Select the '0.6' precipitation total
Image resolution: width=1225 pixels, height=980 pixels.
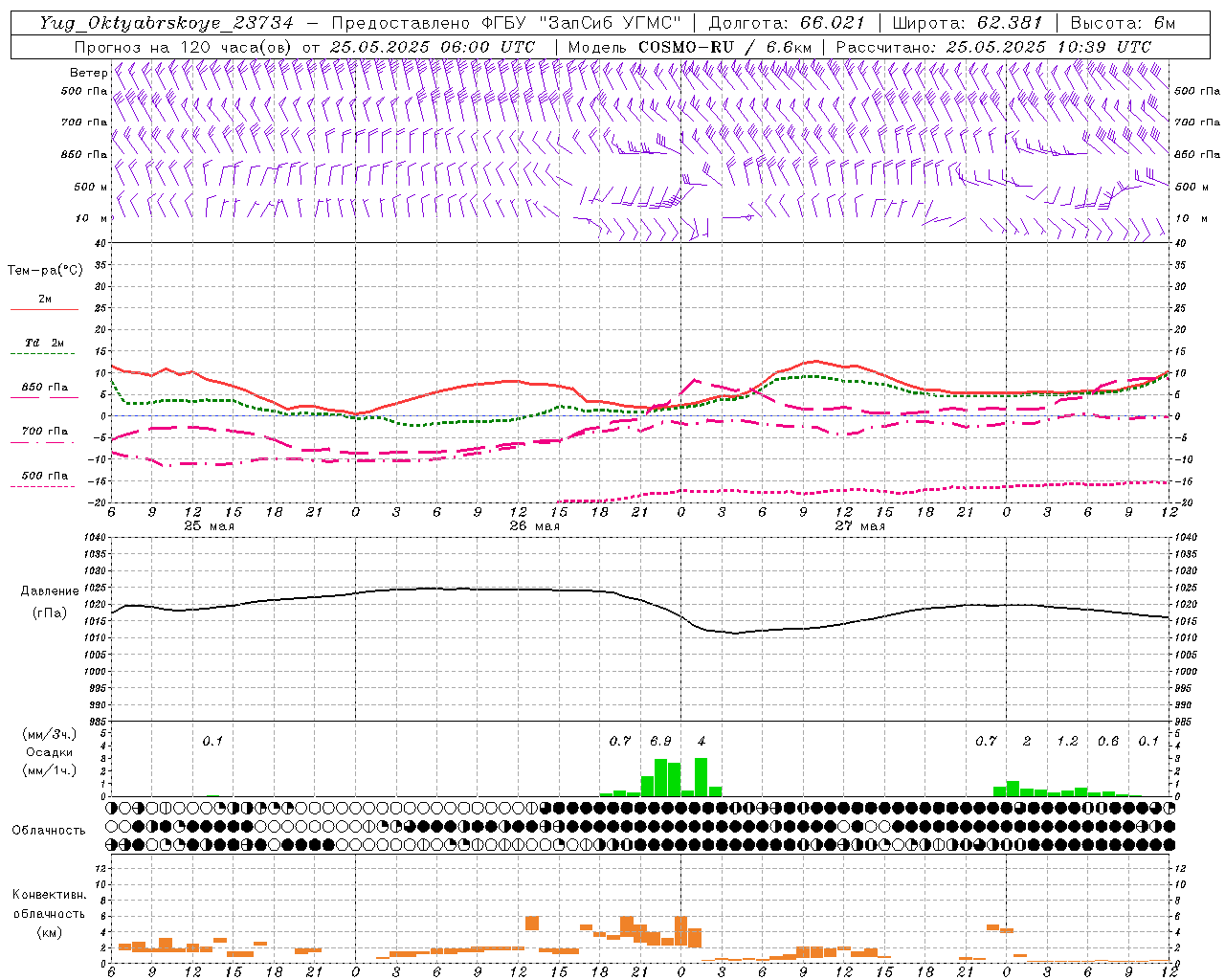click(x=1108, y=742)
